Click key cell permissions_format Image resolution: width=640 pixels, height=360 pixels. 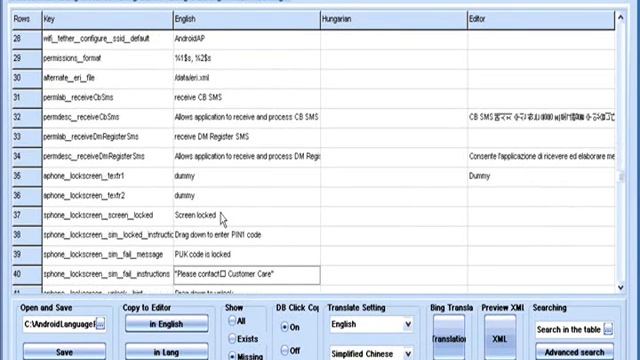pos(108,58)
